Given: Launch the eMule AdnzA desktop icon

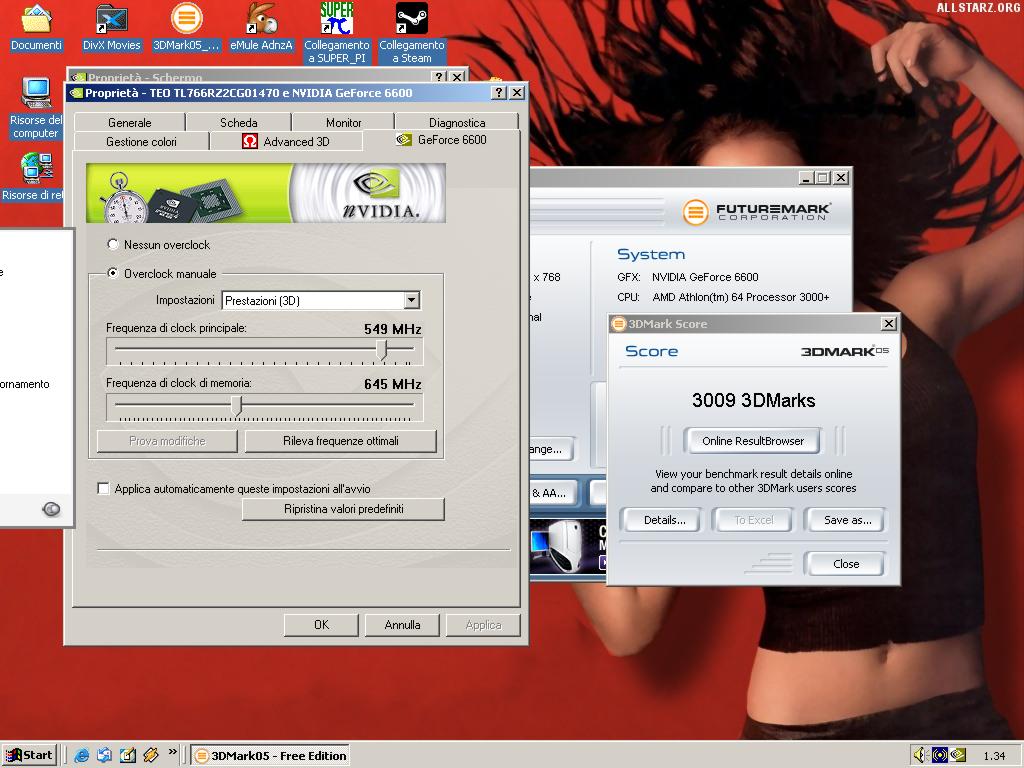Looking at the screenshot, I should [261, 26].
